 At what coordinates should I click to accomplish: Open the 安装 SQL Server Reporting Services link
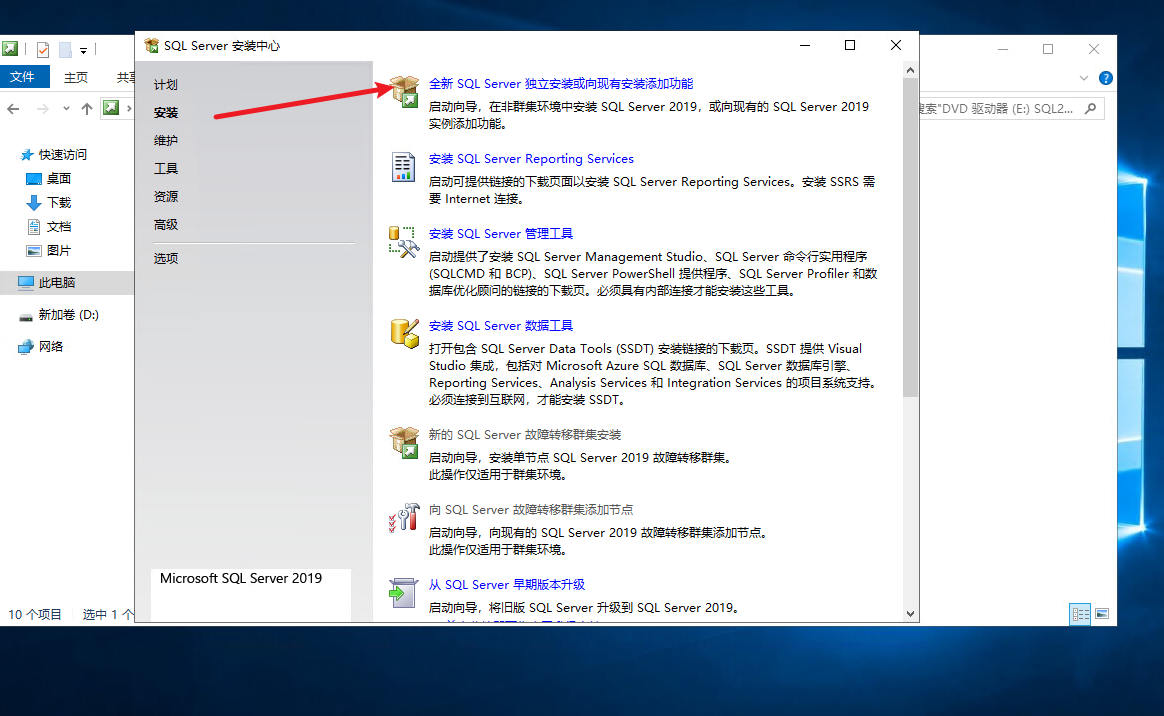[x=531, y=159]
